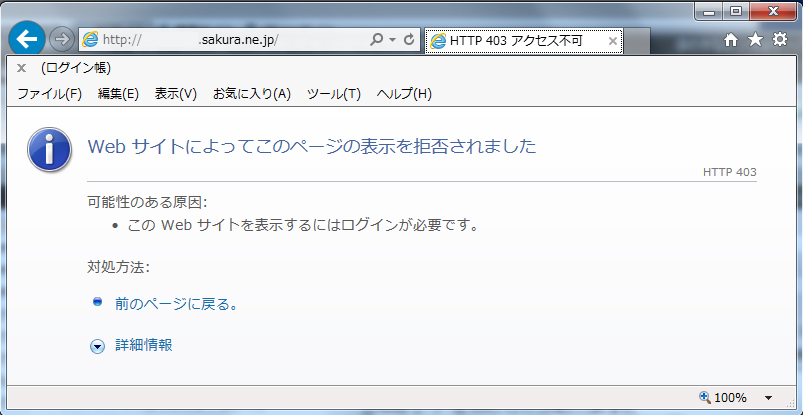Close the (ログイン帳) toolbar with its x
This screenshot has width=803, height=415.
tap(22, 69)
